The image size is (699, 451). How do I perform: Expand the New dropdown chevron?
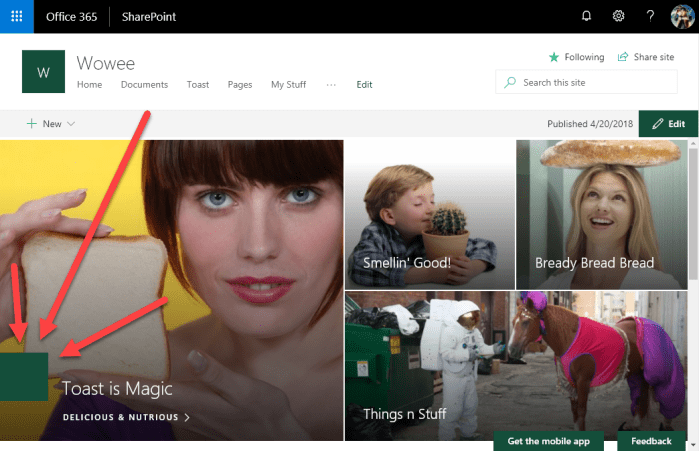71,124
